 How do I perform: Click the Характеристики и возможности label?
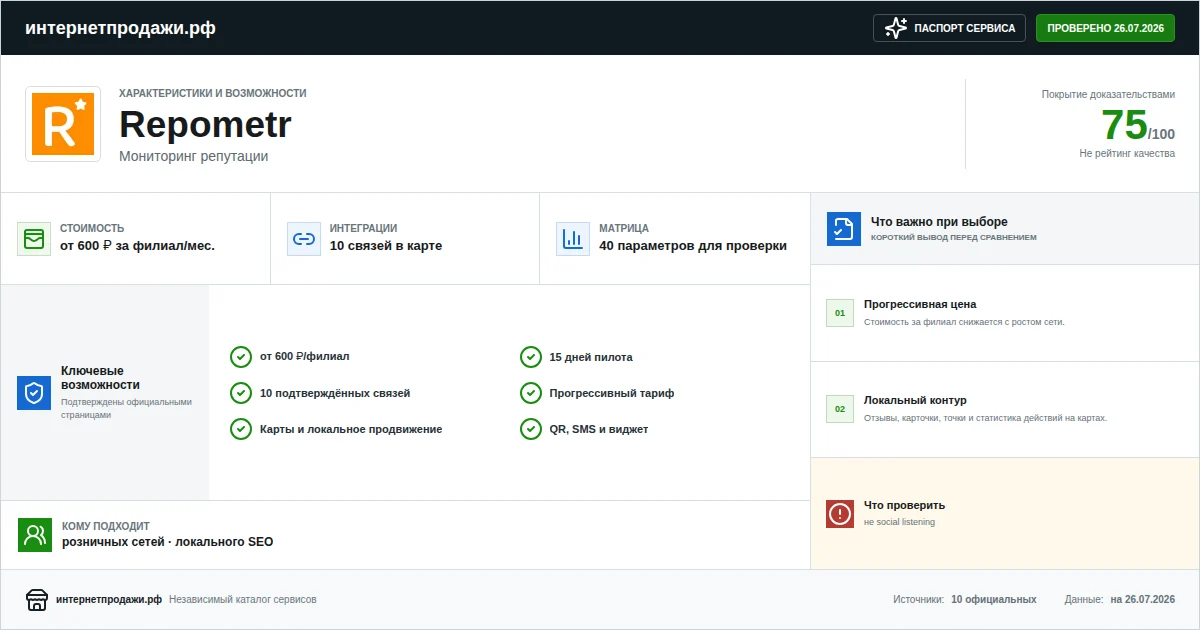click(x=213, y=93)
